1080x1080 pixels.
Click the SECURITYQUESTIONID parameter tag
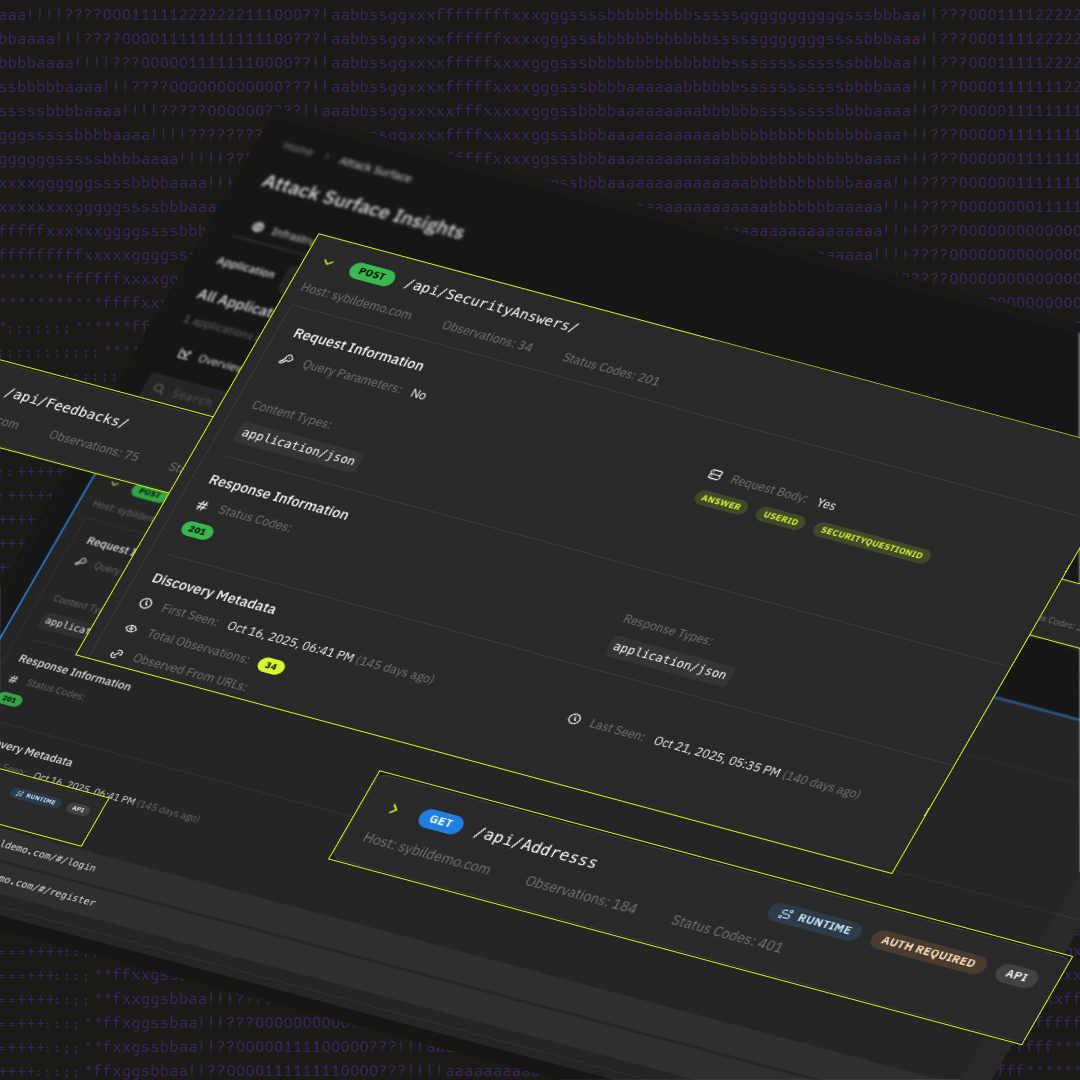[871, 542]
